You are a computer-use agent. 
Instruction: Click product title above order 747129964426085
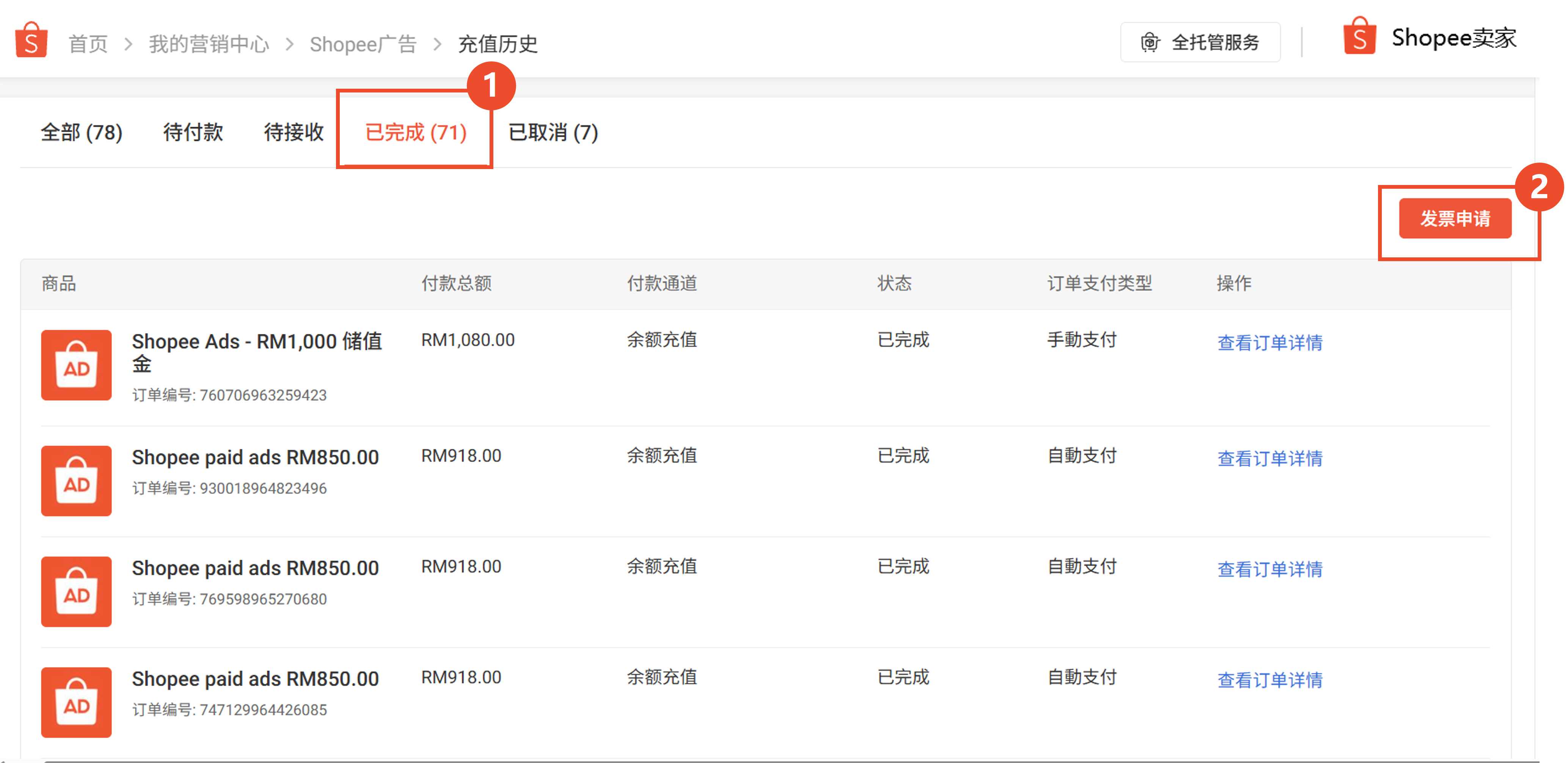255,678
